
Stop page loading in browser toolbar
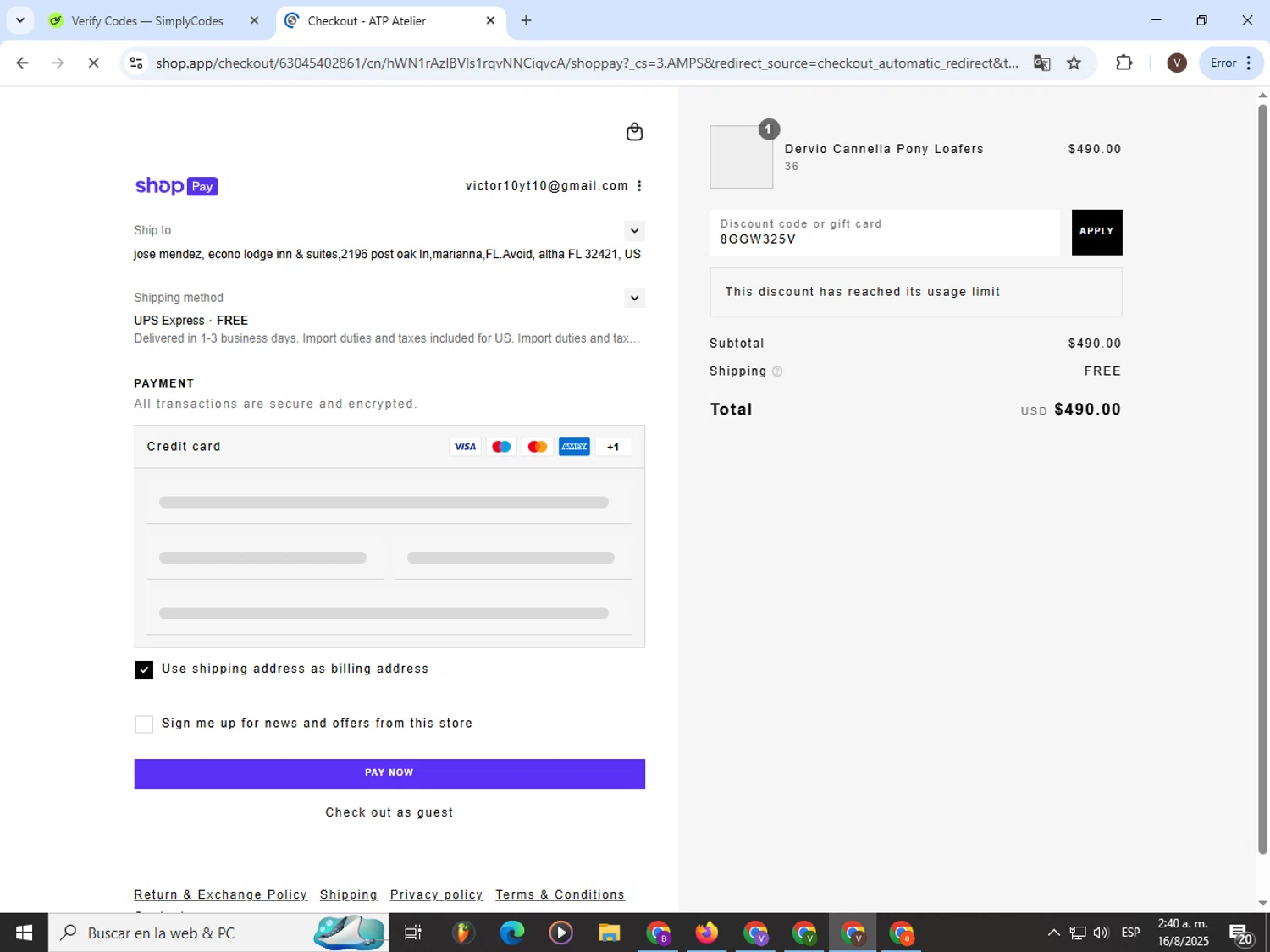(x=93, y=63)
